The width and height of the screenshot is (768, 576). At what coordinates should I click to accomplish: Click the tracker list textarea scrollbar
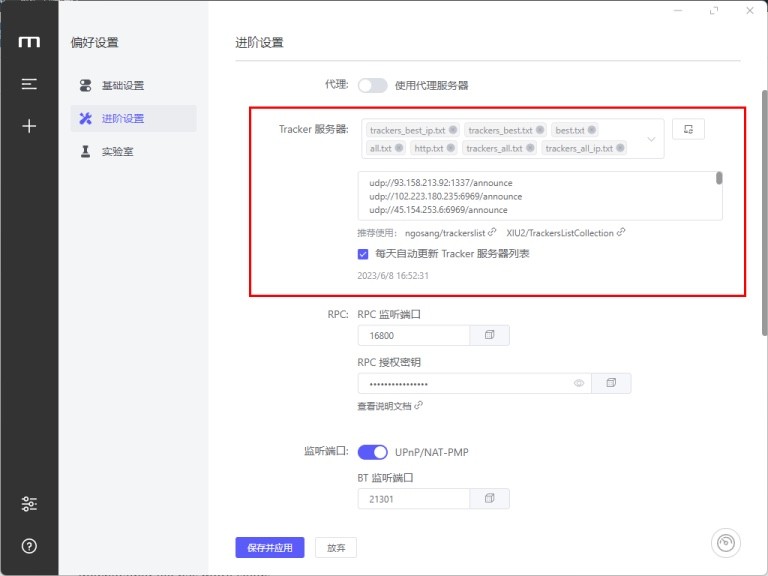(x=719, y=178)
